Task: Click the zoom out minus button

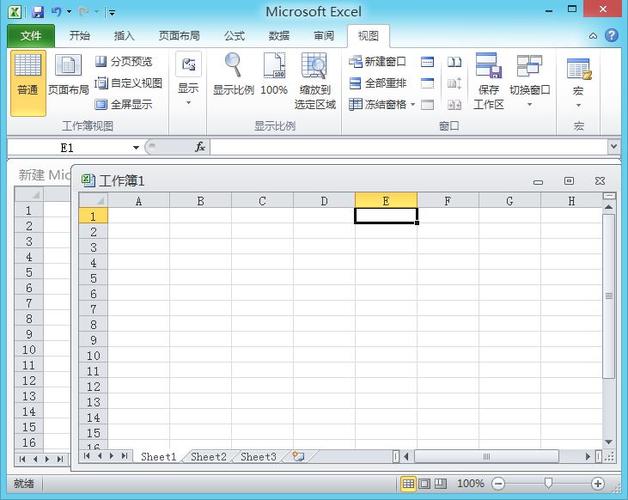Action: click(498, 484)
